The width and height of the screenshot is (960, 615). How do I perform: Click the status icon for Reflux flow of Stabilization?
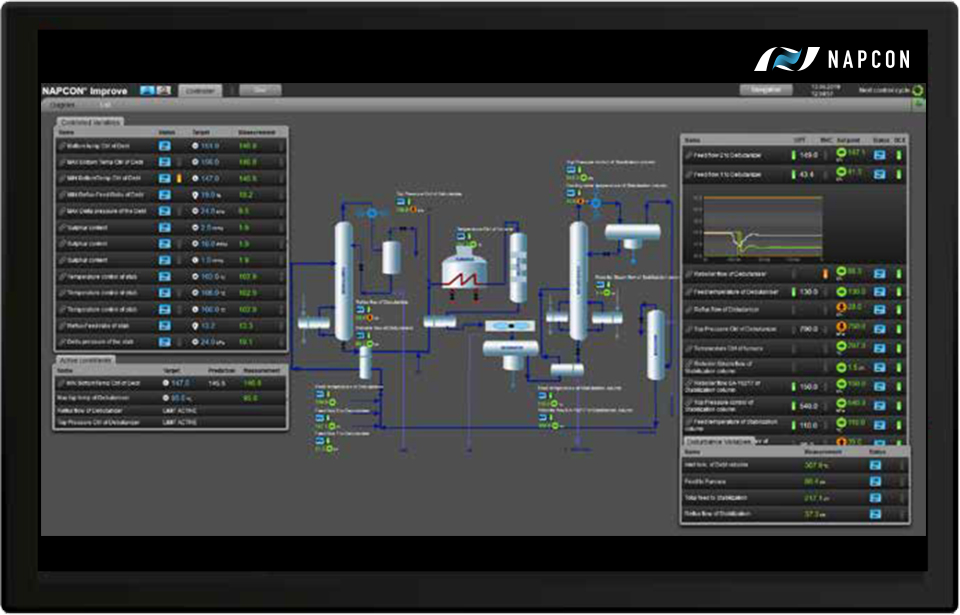(x=875, y=514)
